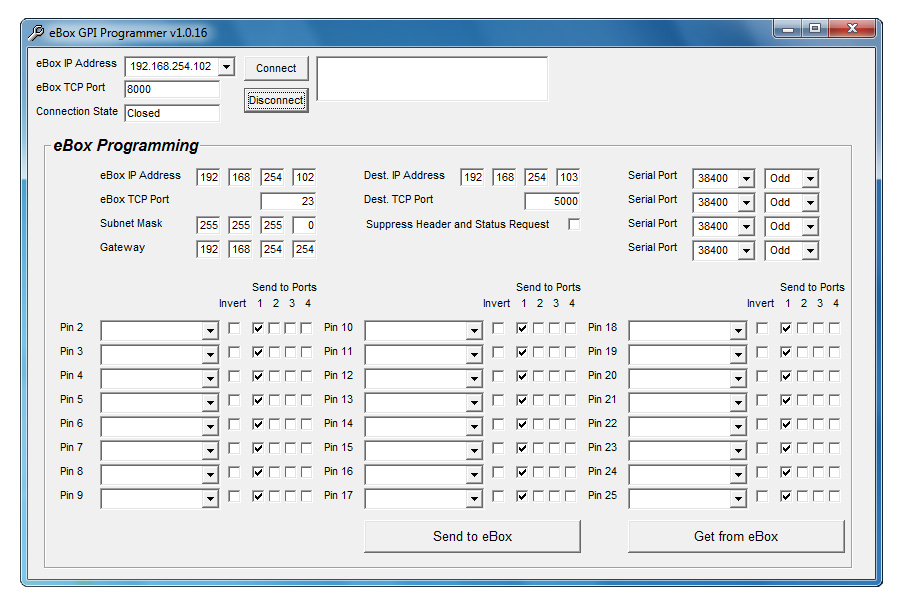911x608 pixels.
Task: Check Pin 3 send to port 2
Action: (x=274, y=352)
